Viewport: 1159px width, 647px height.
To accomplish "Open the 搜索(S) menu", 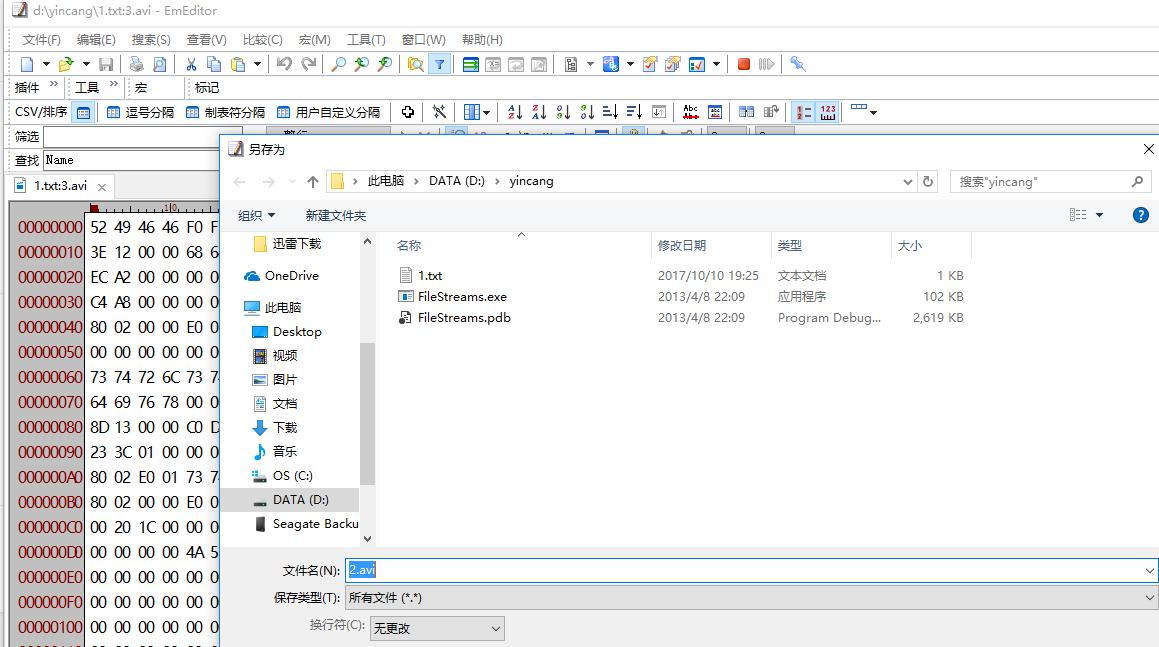I will pos(150,39).
